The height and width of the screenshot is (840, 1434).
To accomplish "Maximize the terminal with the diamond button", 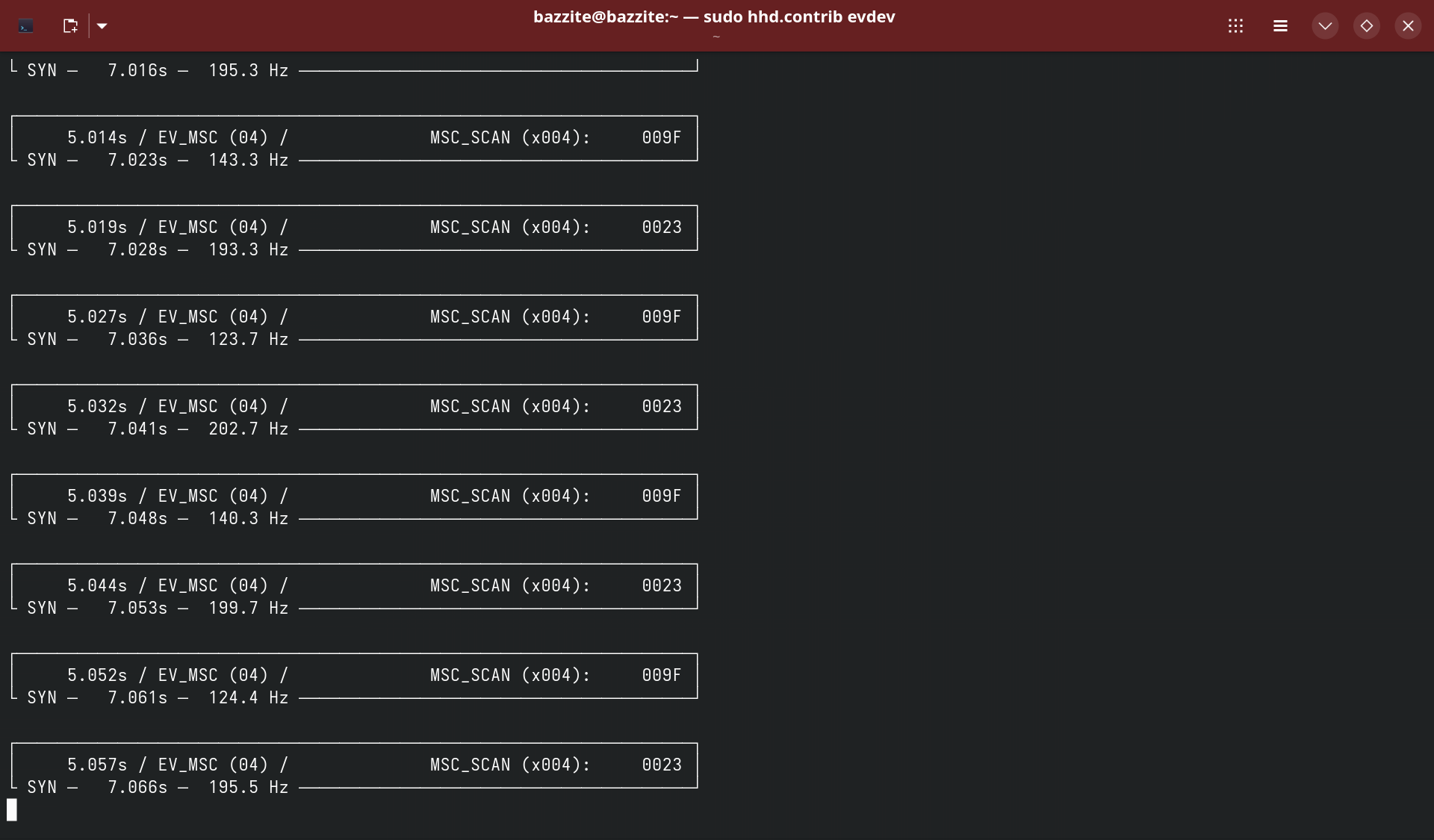I will click(1366, 26).
